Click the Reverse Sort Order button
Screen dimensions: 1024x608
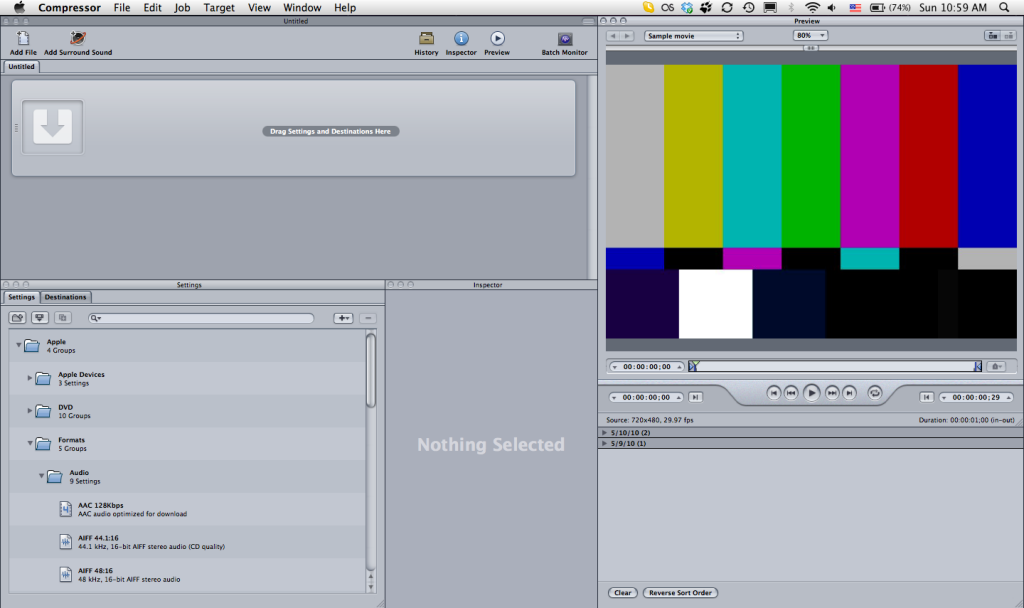[680, 592]
